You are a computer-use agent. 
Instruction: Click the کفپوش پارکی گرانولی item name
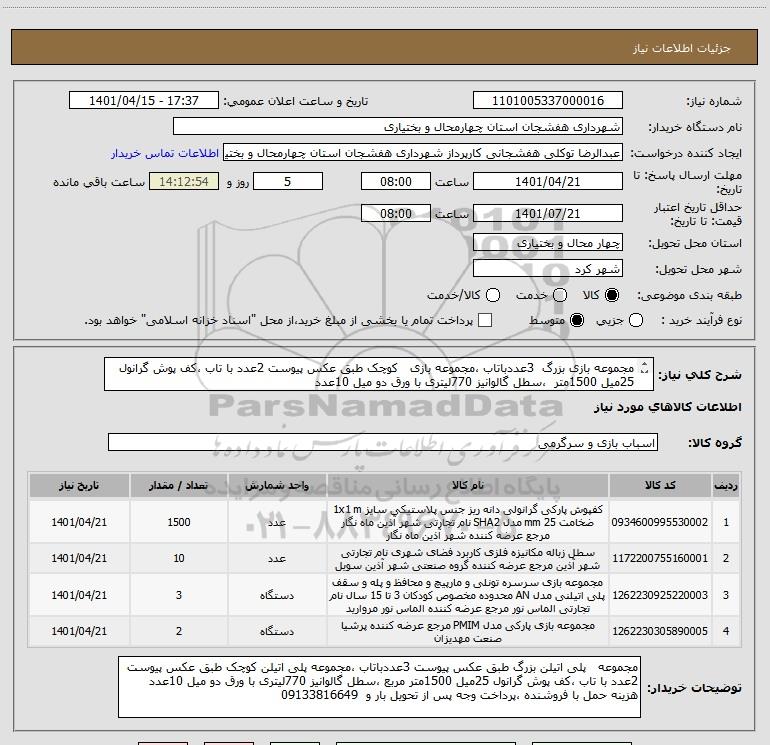(468, 522)
